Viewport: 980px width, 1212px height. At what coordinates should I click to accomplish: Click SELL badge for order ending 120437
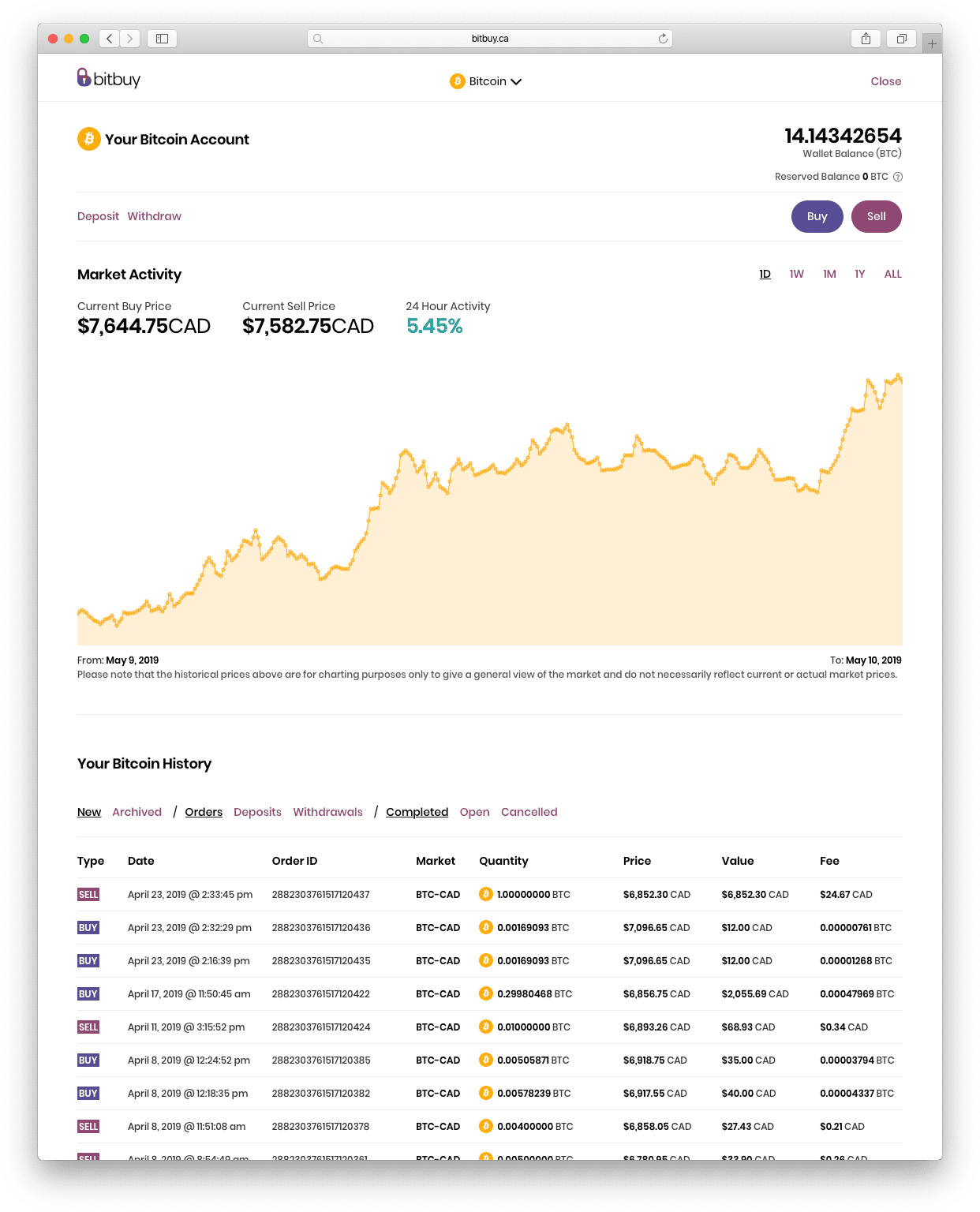click(88, 895)
